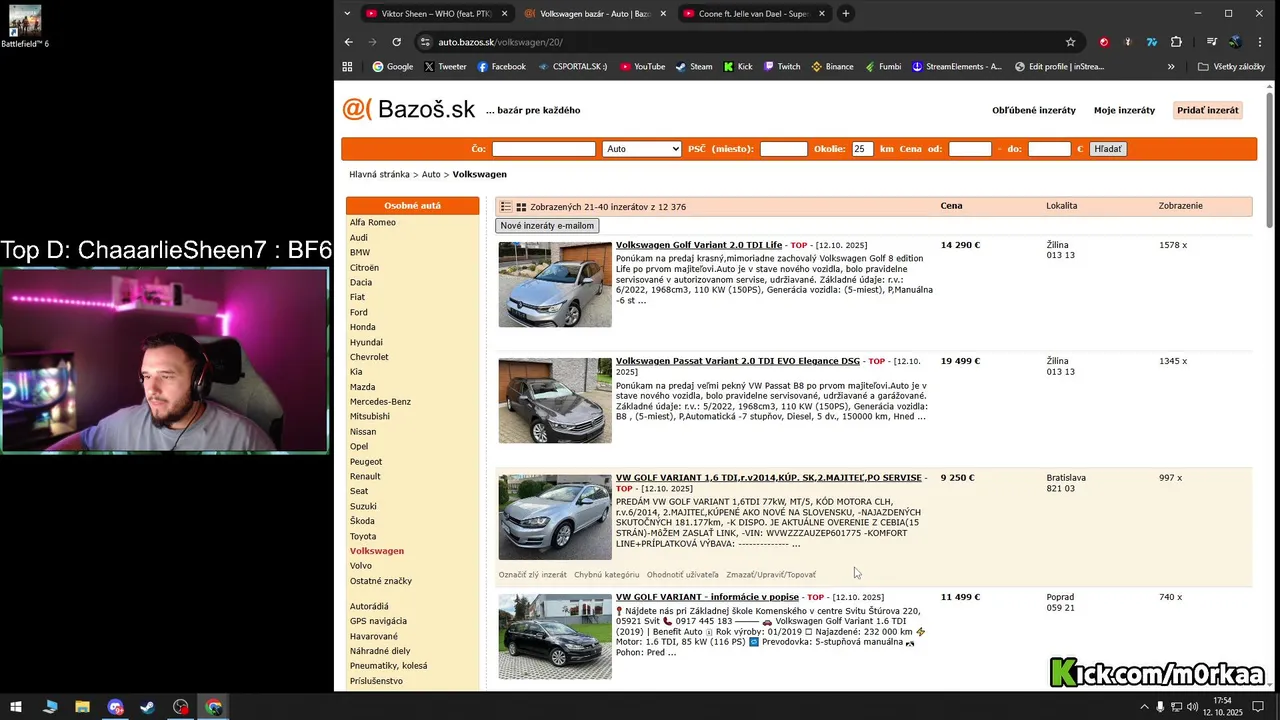The image size is (1280, 720).
Task: Show the hidden bookmarks overflow chevron
Action: pyautogui.click(x=1171, y=67)
